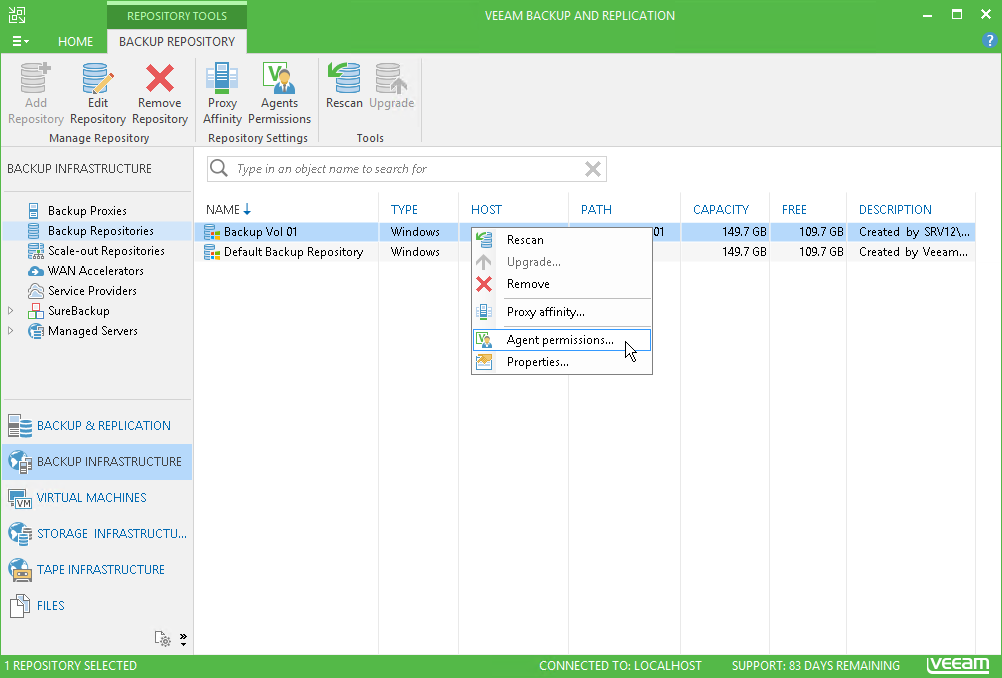Click Connected to: Localhost status text
Screen dimensions: 1002x678
point(620,666)
